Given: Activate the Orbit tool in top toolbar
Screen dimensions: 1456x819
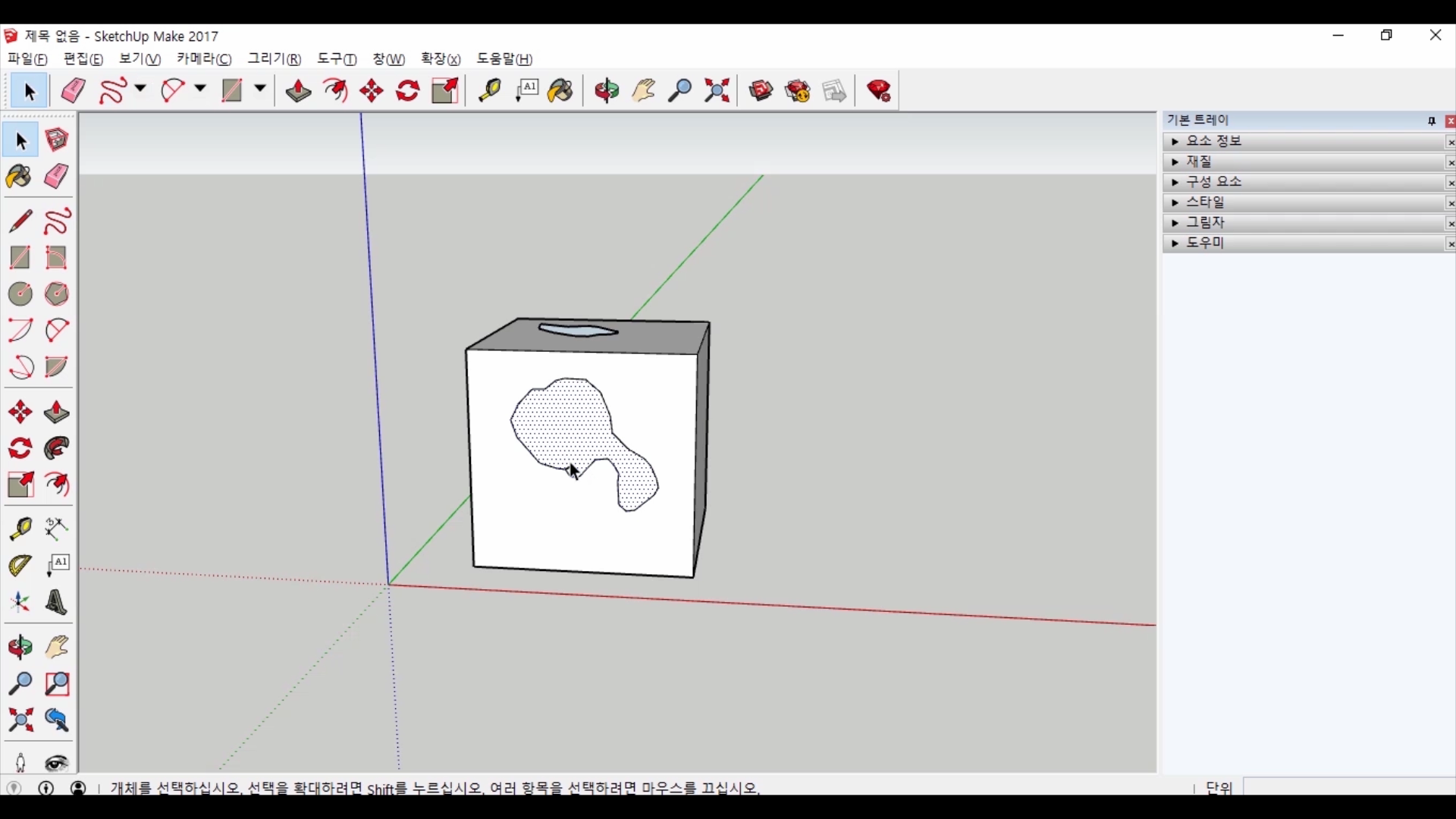Looking at the screenshot, I should (x=607, y=91).
